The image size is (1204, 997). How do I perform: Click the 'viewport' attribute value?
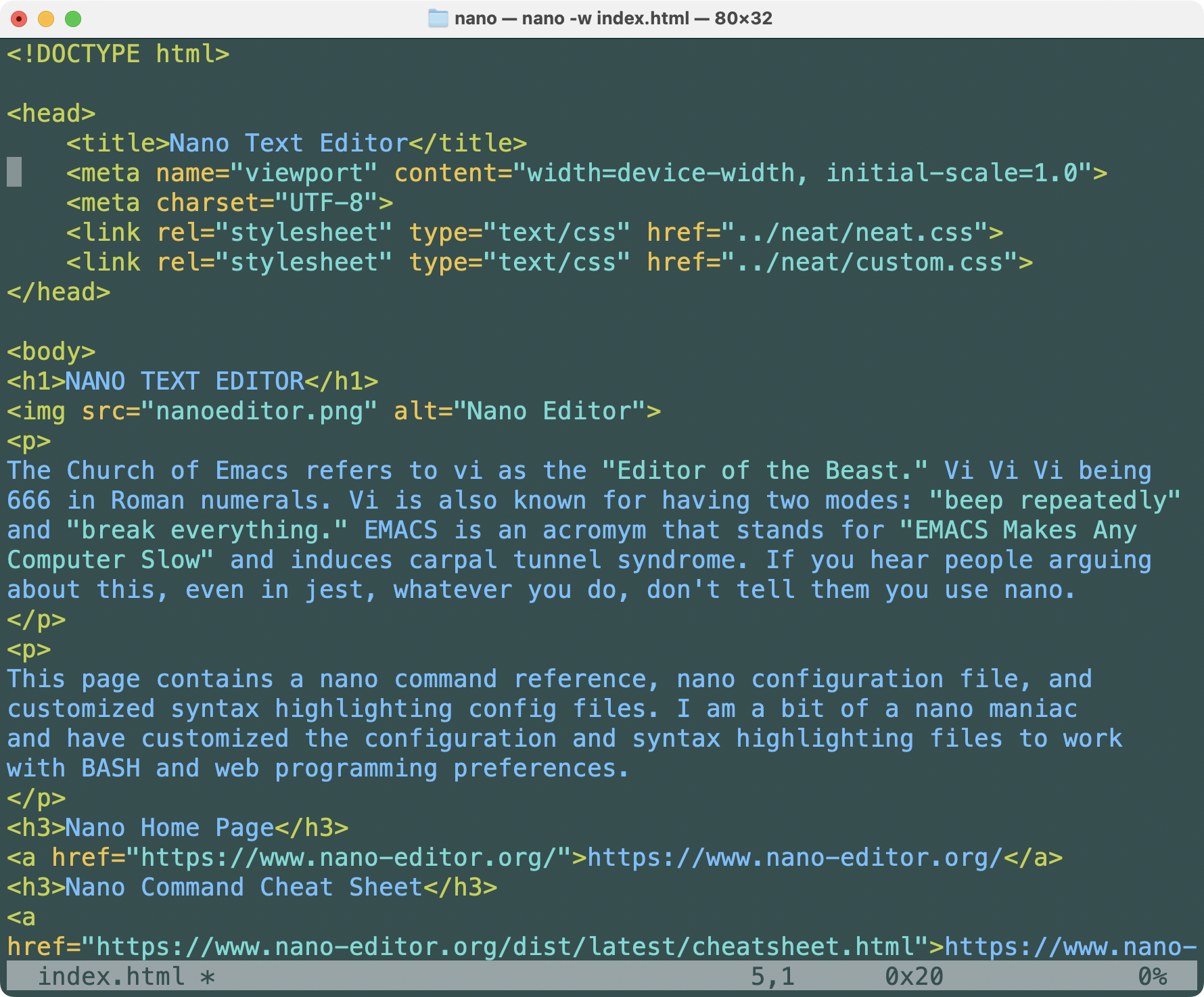304,173
